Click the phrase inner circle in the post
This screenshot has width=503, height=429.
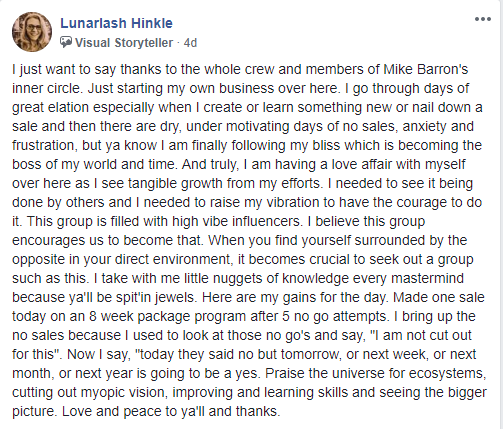point(46,88)
